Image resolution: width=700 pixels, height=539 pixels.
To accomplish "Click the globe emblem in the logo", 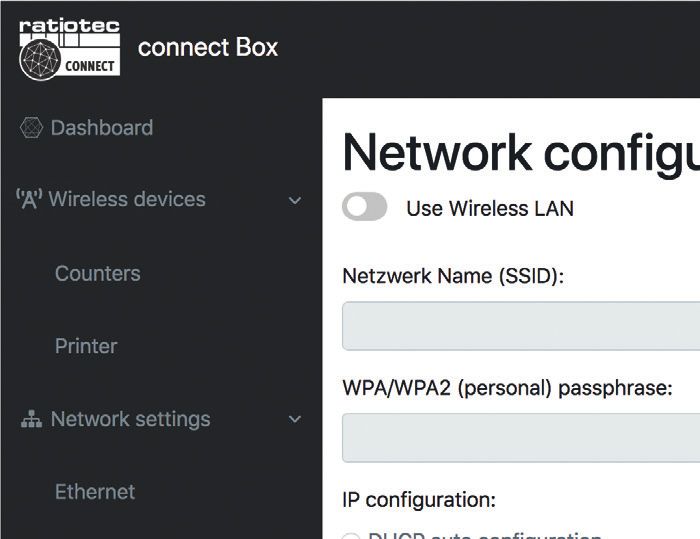I will click(x=40, y=60).
